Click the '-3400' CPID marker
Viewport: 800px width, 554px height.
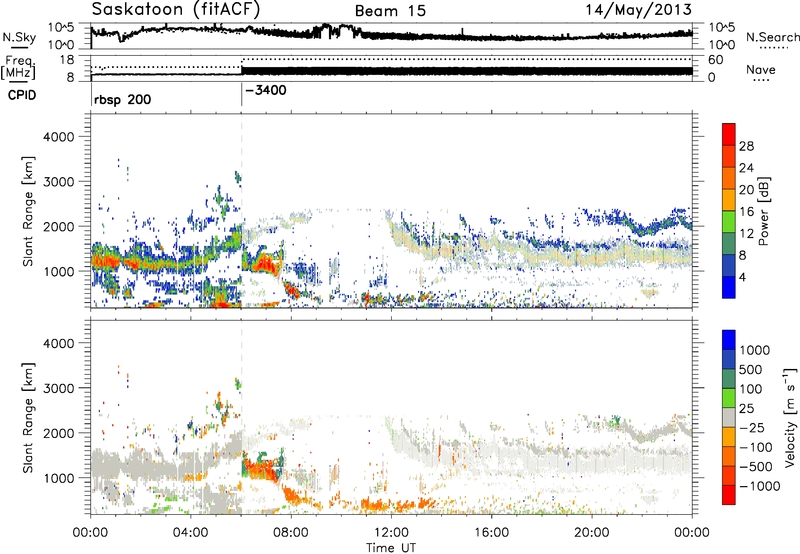[x=266, y=90]
